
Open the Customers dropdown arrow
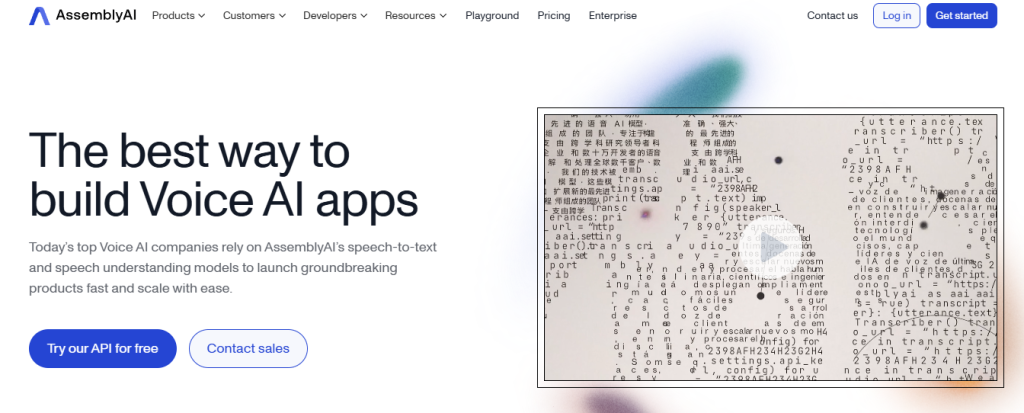(x=281, y=16)
